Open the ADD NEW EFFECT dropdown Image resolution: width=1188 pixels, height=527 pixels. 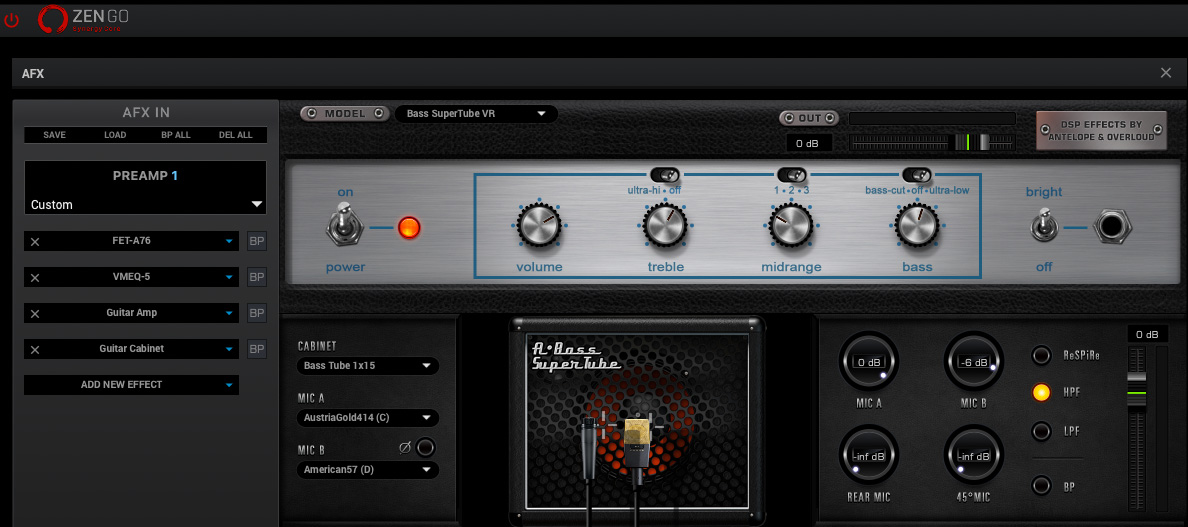tap(132, 385)
